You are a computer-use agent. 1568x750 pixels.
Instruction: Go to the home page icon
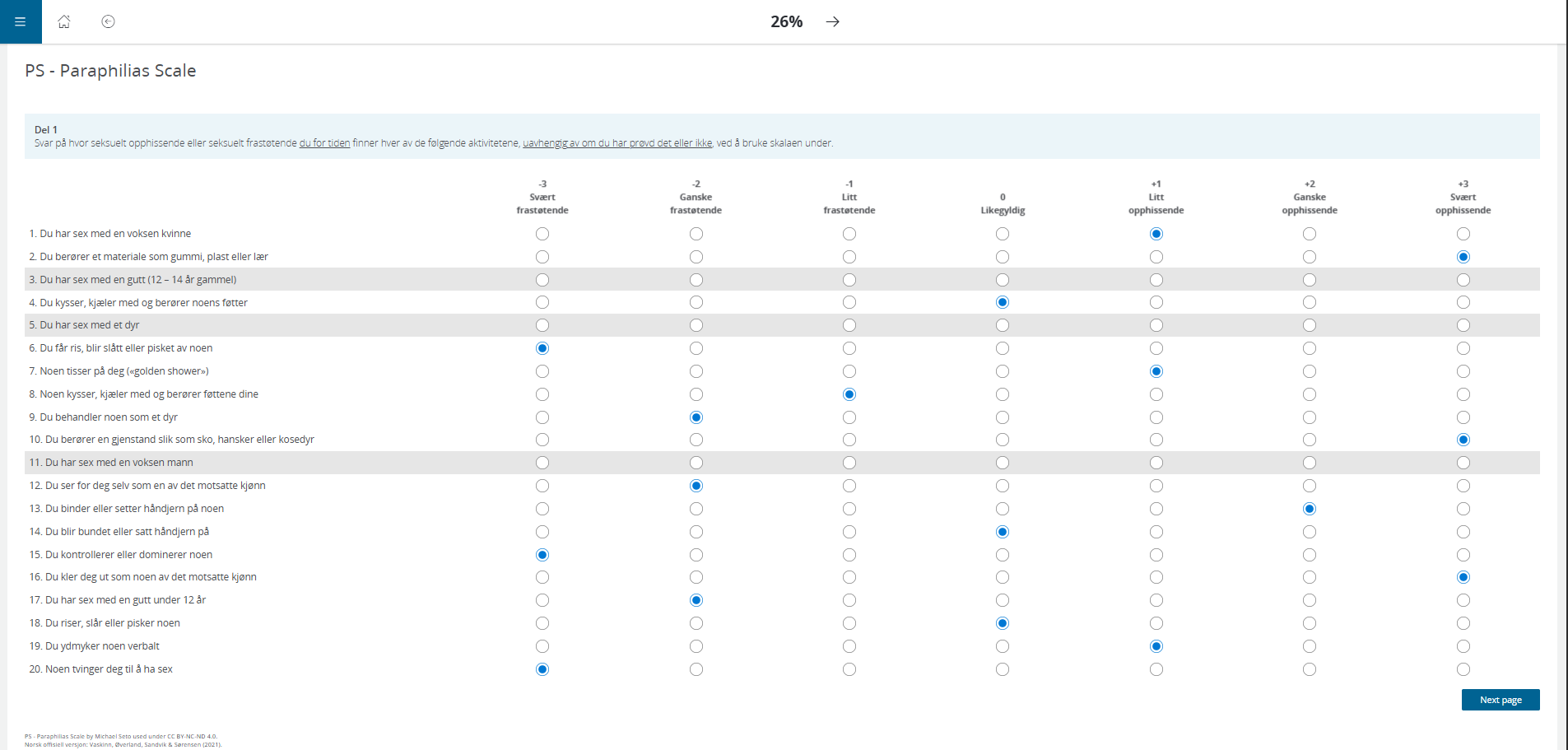click(64, 21)
